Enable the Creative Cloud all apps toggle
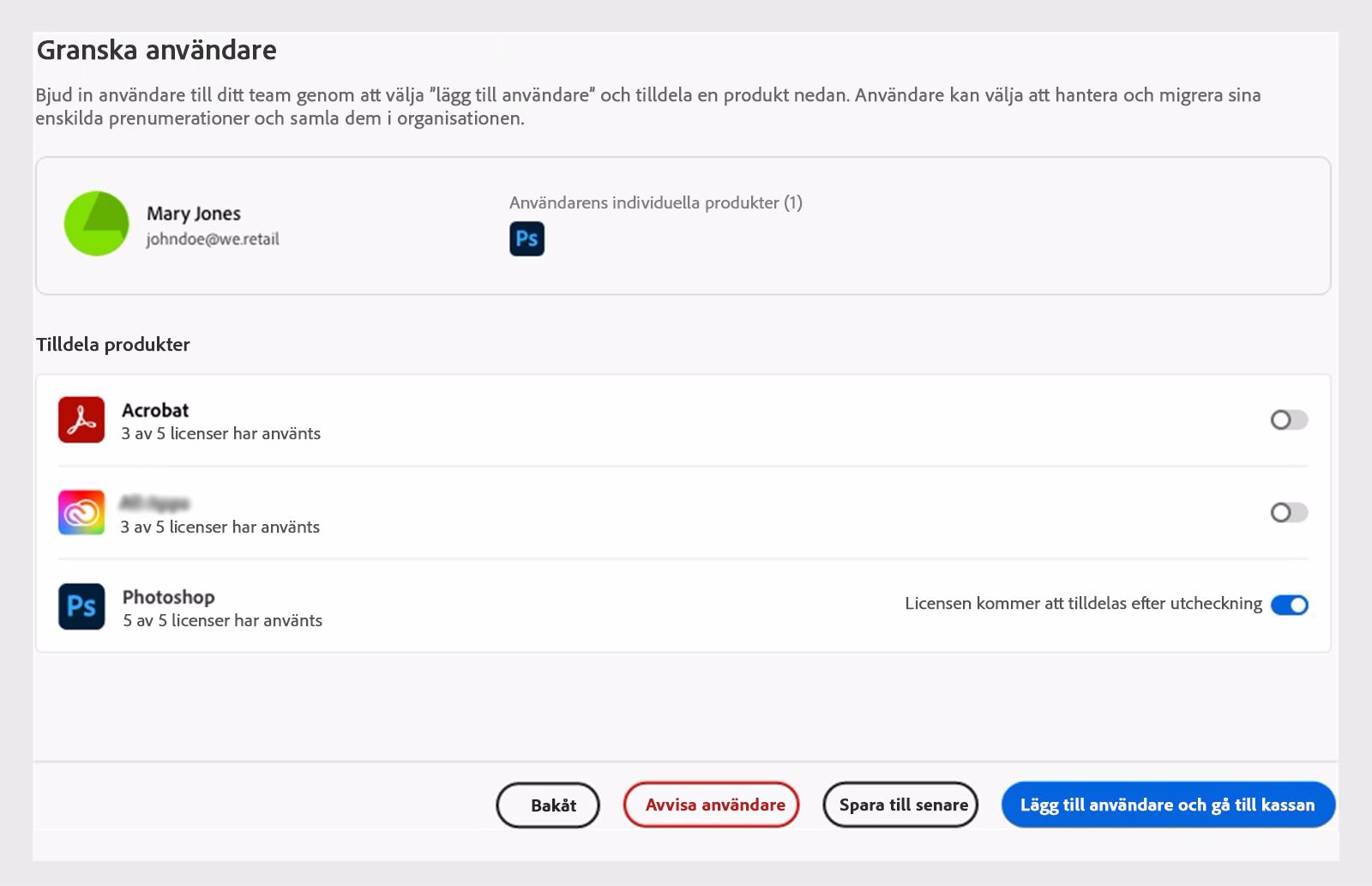Viewport: 1372px width, 886px height. point(1289,512)
